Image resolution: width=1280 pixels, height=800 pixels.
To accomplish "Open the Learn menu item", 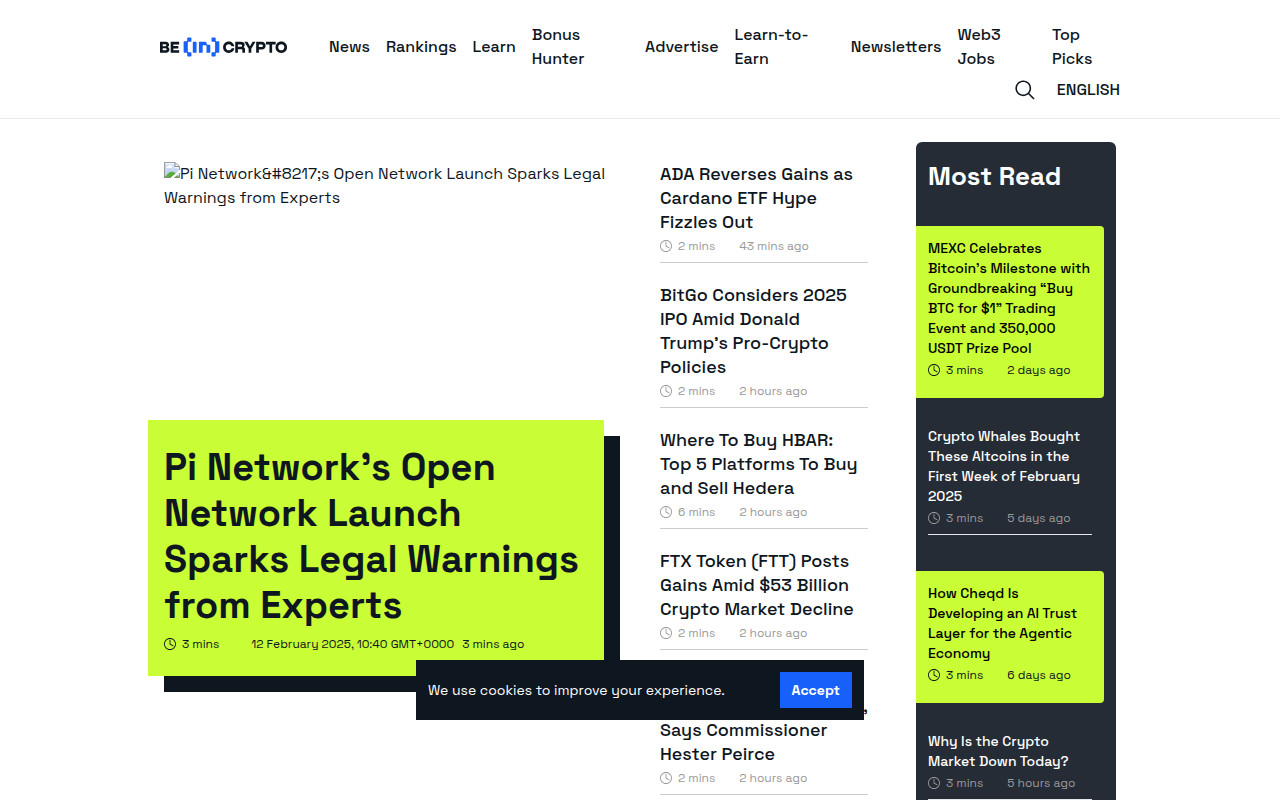I will (x=494, y=47).
